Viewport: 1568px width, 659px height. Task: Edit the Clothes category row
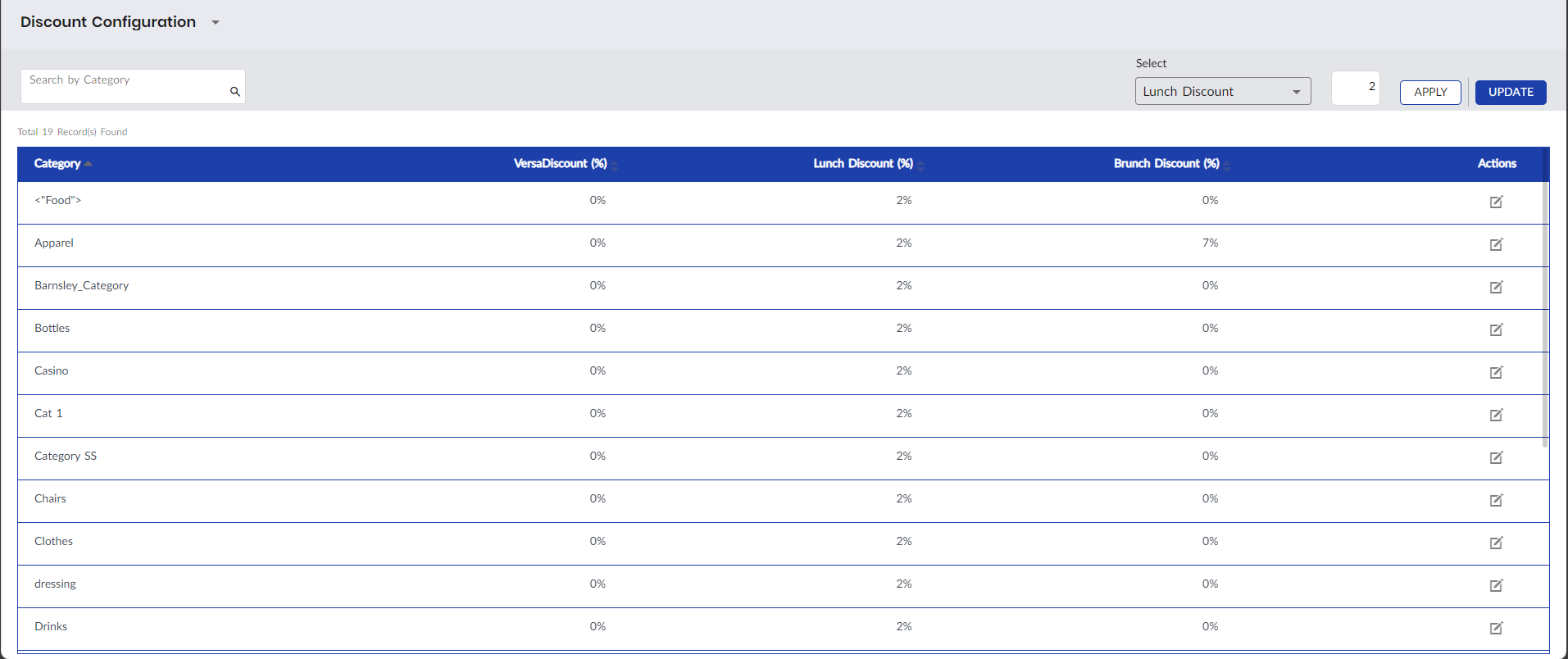point(1496,543)
